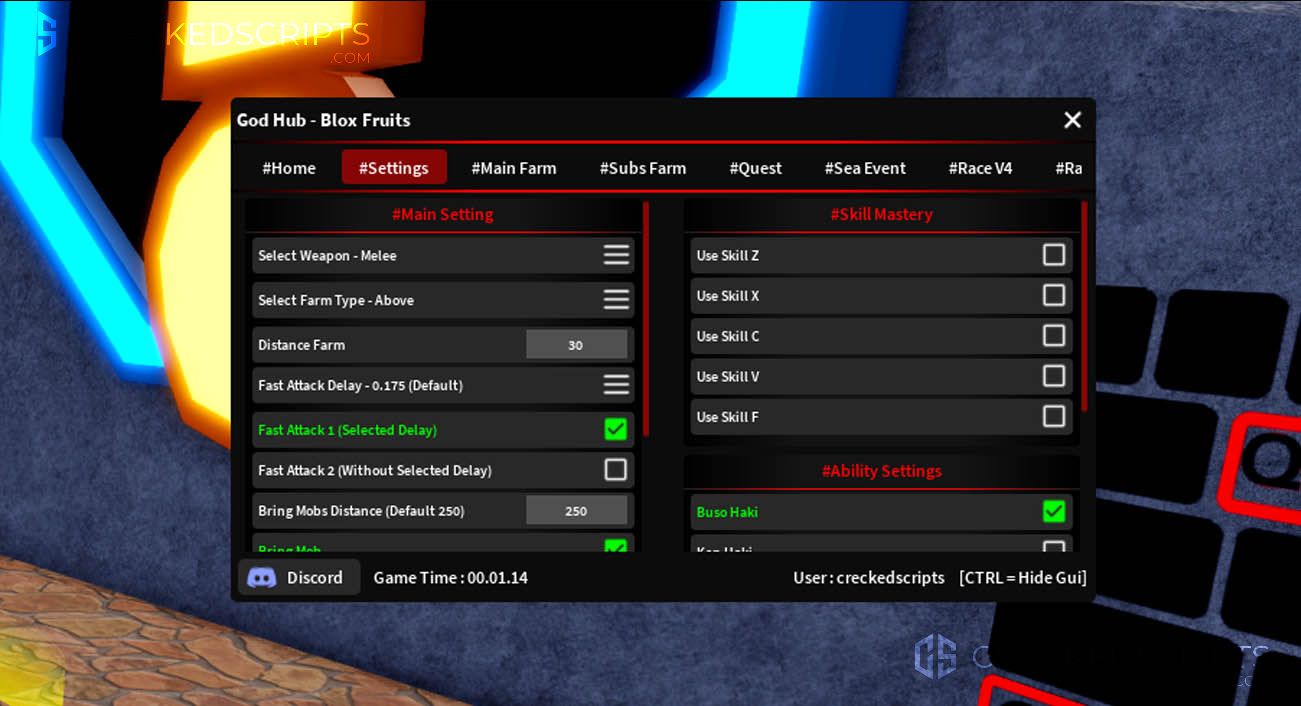Open the #Quest tab
Screen dimensions: 1301x706
pos(756,168)
